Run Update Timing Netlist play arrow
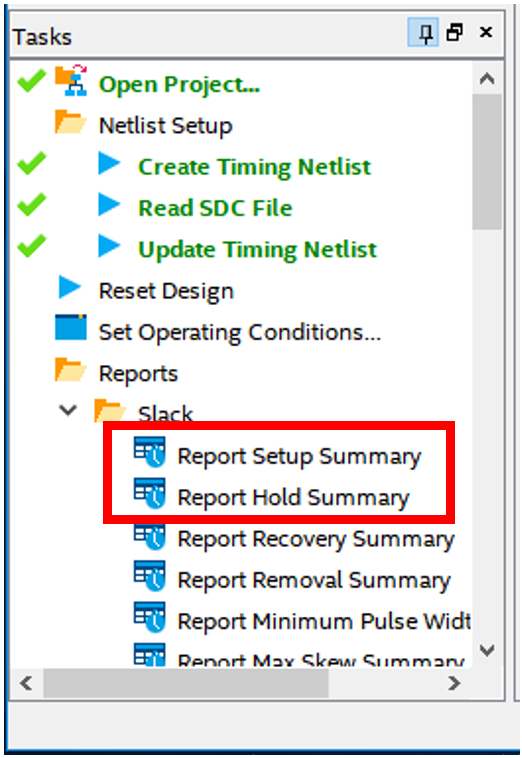The image size is (522, 758). tap(109, 246)
